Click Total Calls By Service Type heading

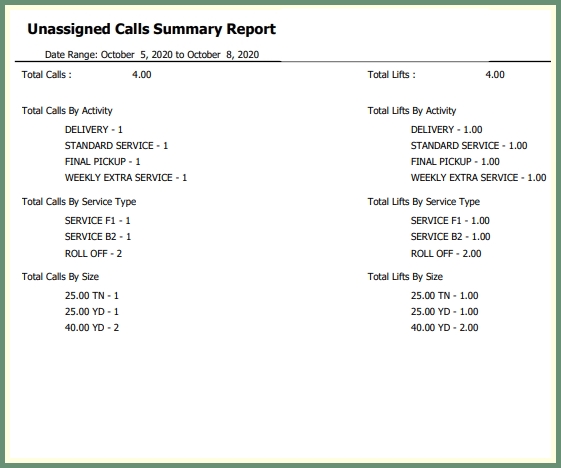(79, 202)
